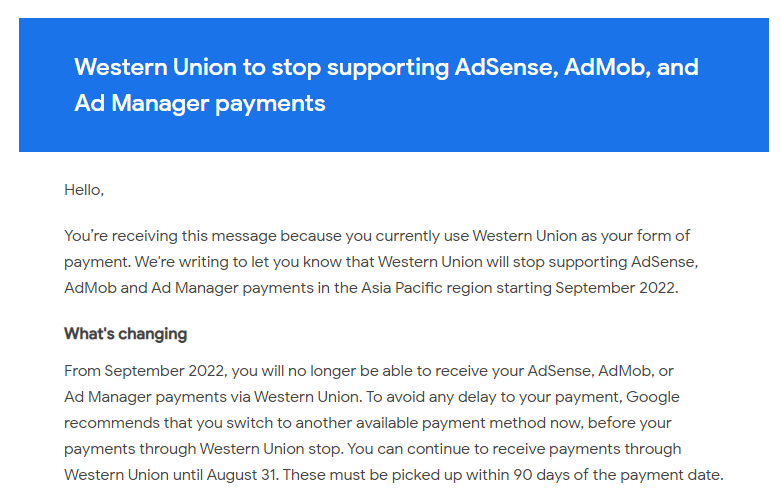781x500 pixels.
Task: Click the word "AdSense," in the first paragraph
Action: 664,262
